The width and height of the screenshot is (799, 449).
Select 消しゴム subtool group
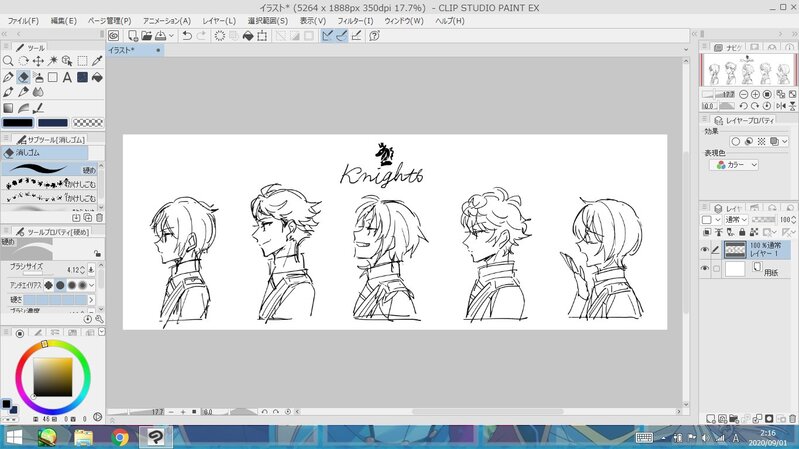45,152
